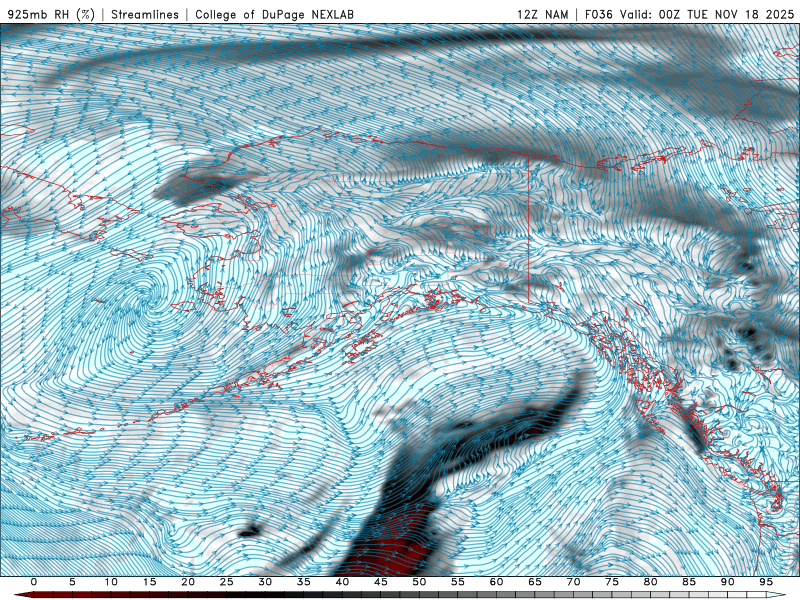Select the 15 value on the color scale

(x=149, y=582)
